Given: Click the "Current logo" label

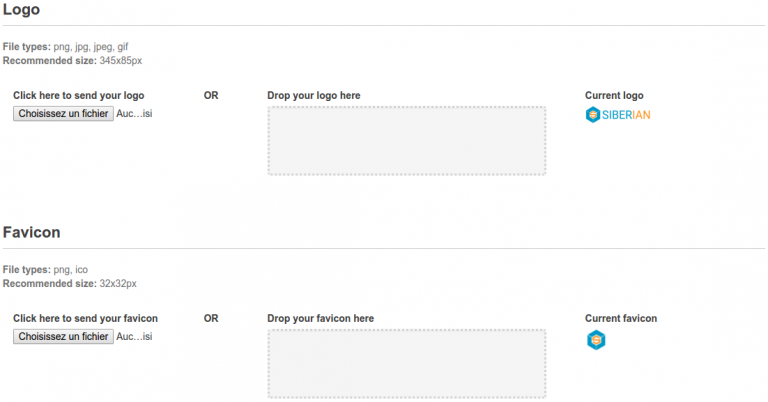Looking at the screenshot, I should [614, 96].
